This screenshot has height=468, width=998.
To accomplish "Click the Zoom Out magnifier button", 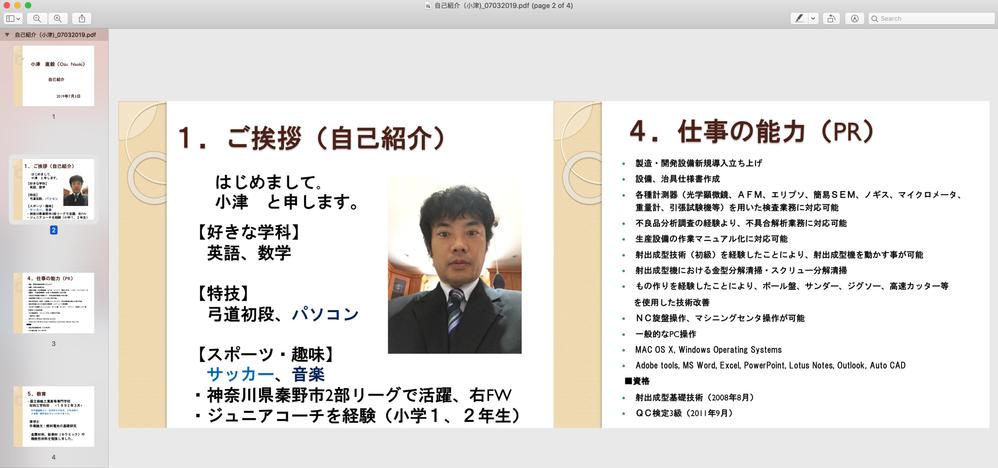I will (x=37, y=19).
